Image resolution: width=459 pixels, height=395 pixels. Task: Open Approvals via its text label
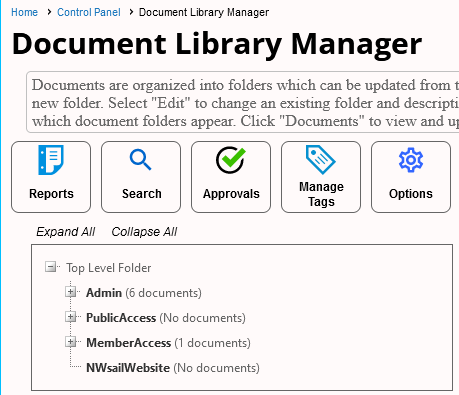231,194
